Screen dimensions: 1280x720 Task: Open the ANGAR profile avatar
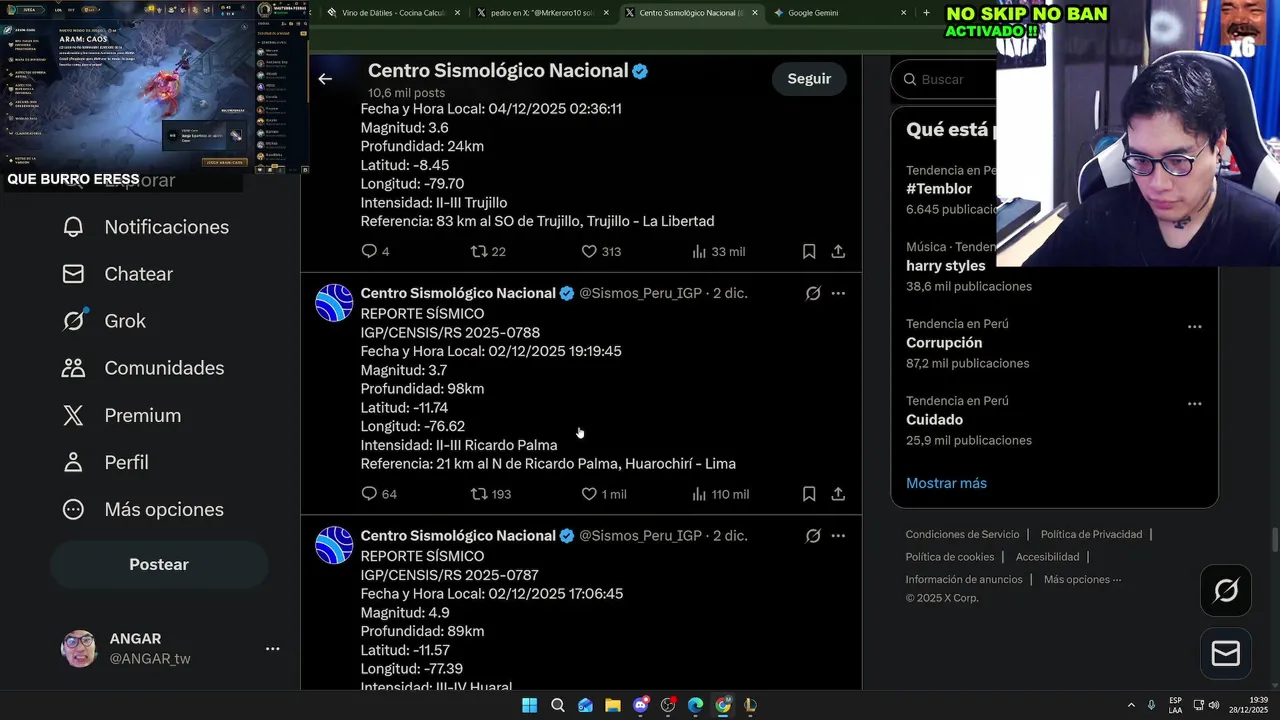pyautogui.click(x=79, y=648)
